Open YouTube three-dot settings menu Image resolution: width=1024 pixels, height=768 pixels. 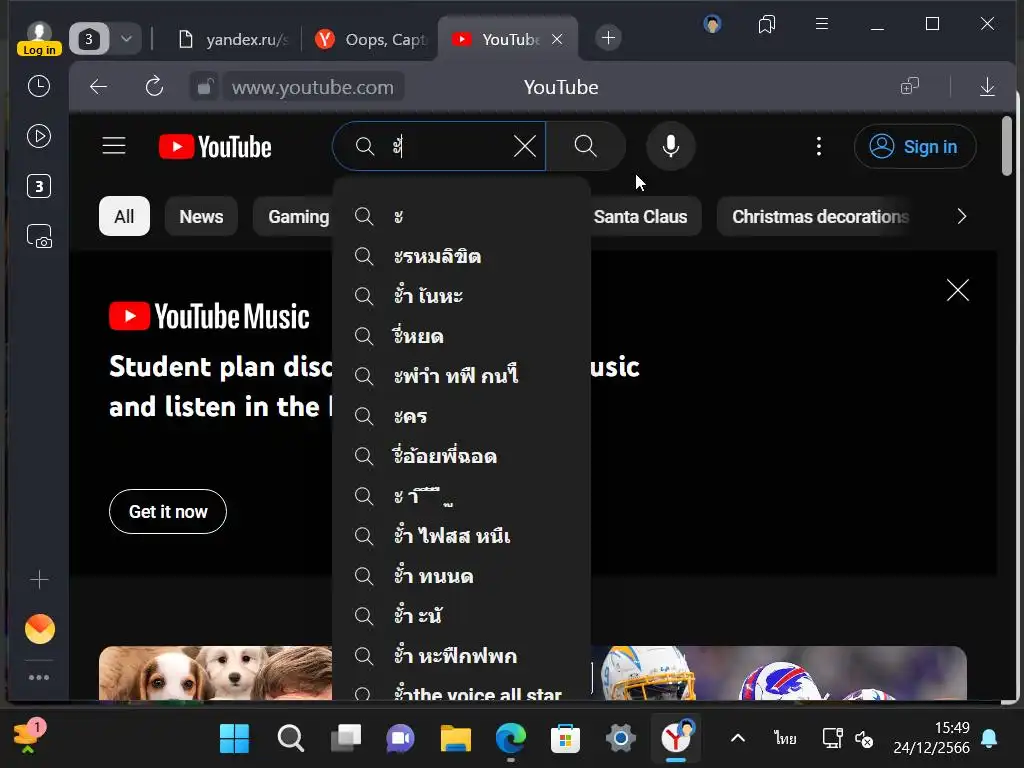pyautogui.click(x=819, y=146)
